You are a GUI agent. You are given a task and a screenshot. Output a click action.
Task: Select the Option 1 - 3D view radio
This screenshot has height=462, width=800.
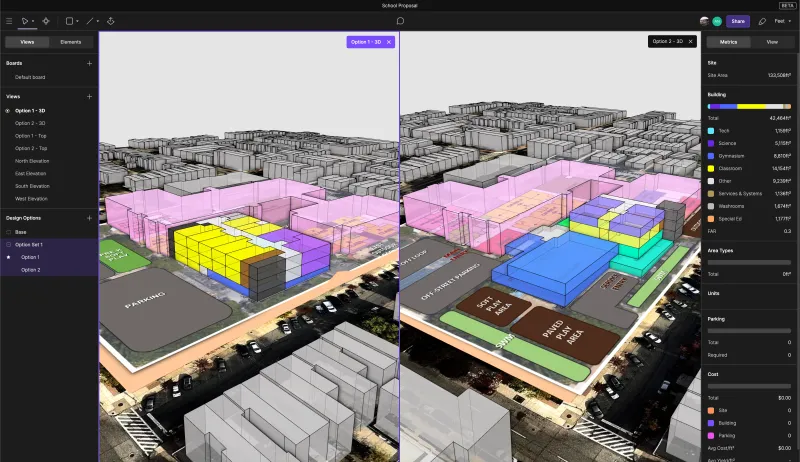pyautogui.click(x=8, y=111)
